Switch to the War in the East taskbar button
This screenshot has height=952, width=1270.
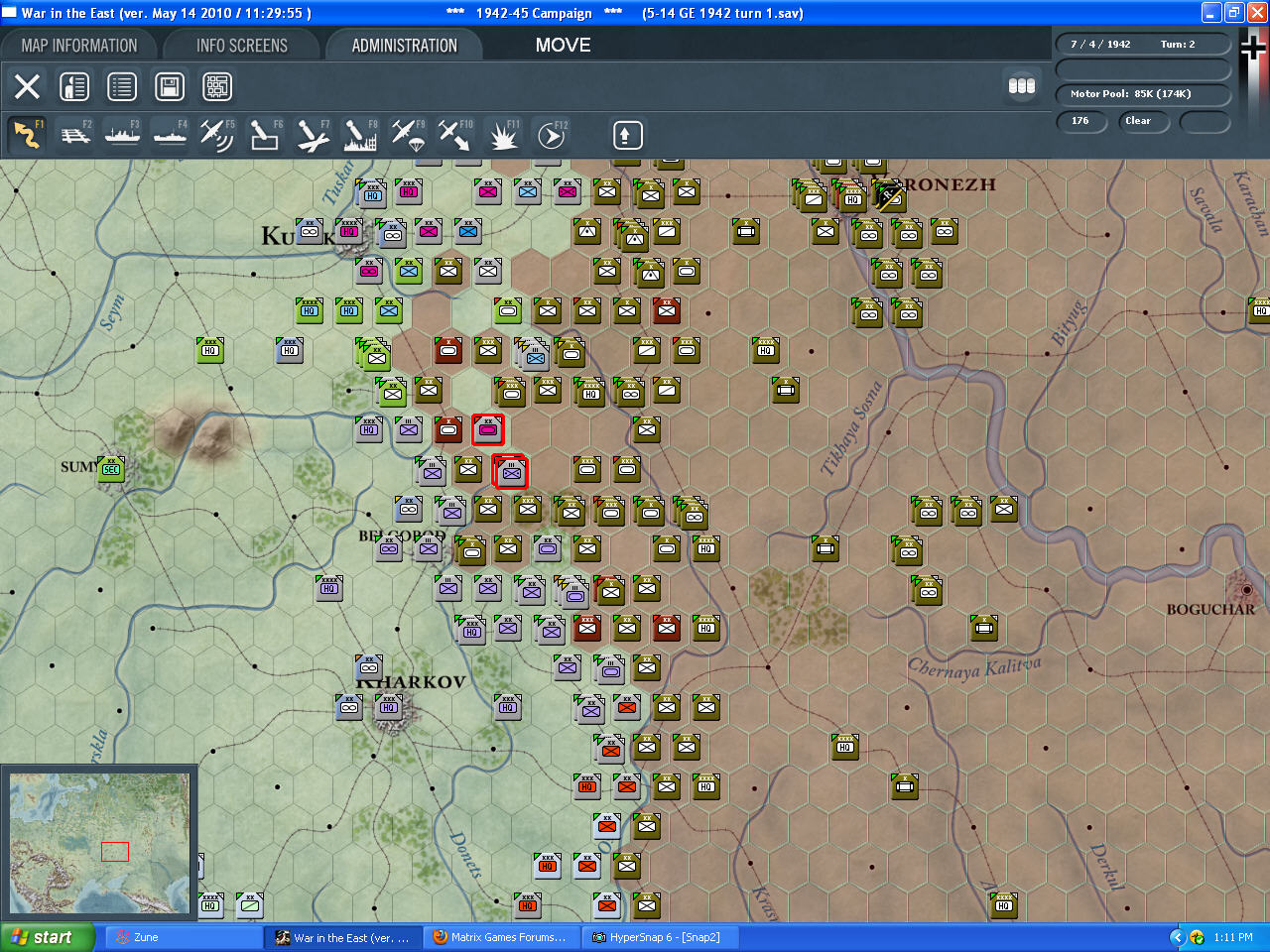pos(343,937)
